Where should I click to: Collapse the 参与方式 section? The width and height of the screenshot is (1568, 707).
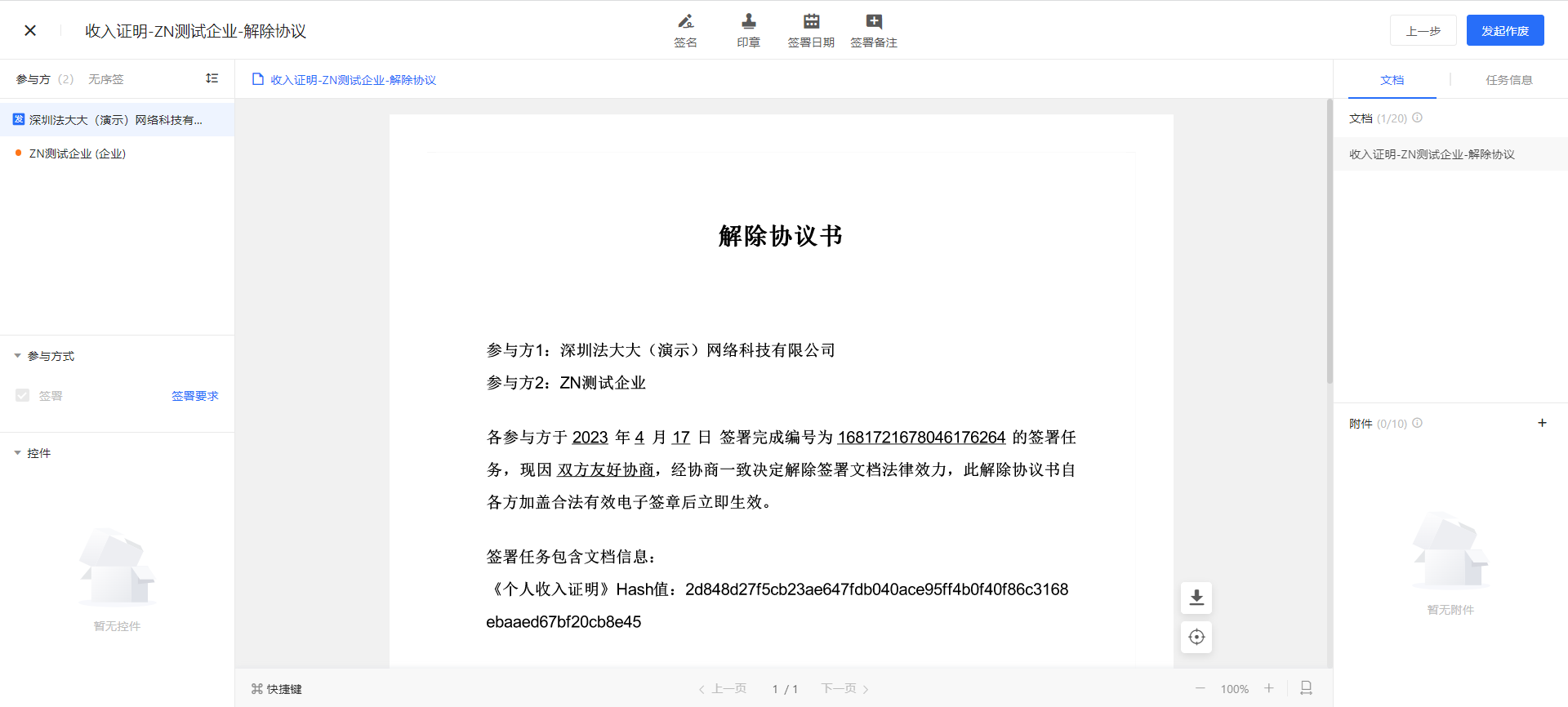(x=18, y=356)
